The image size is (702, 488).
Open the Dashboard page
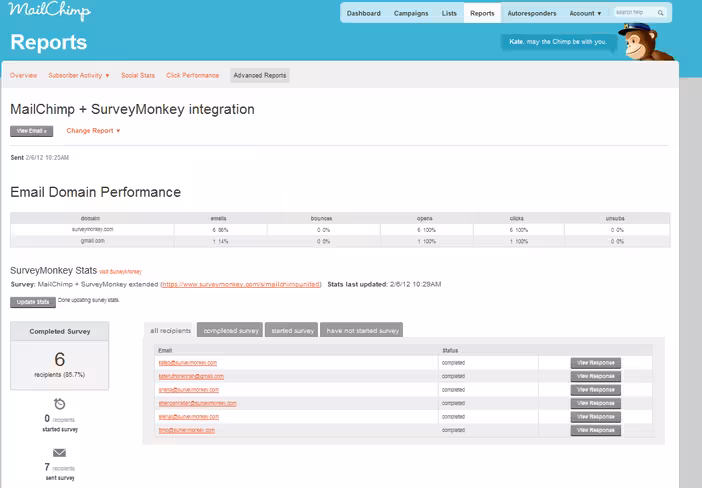pos(364,13)
